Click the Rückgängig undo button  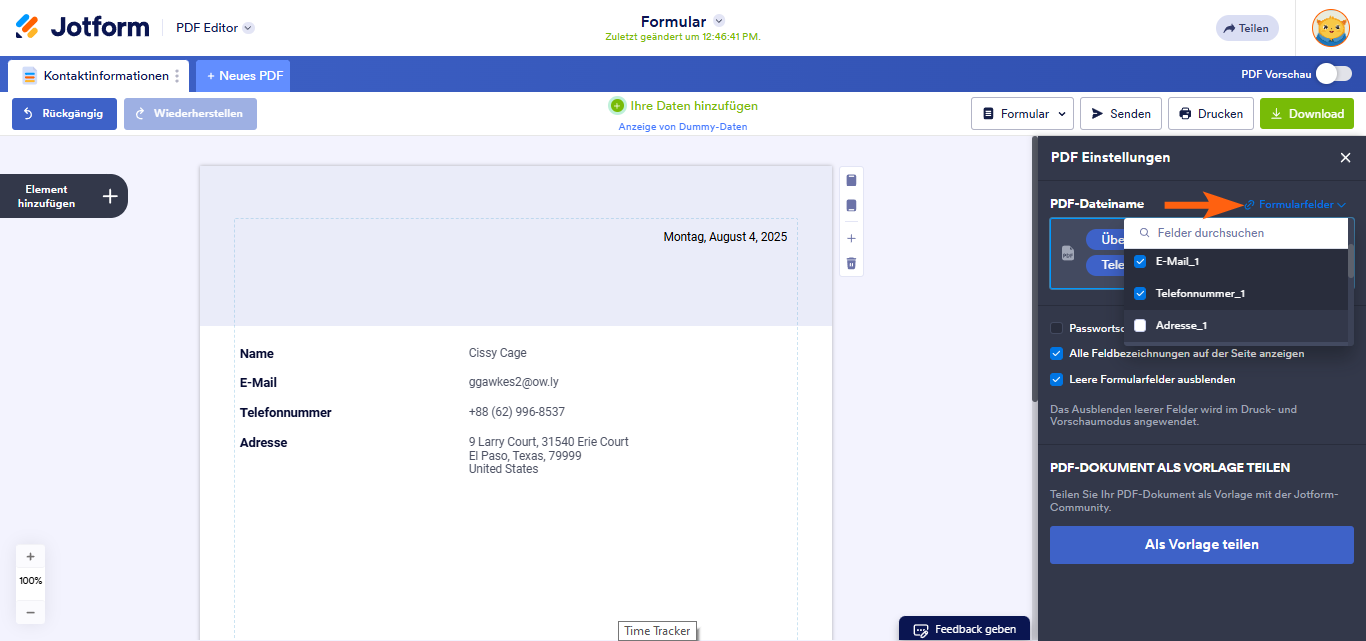coord(64,114)
